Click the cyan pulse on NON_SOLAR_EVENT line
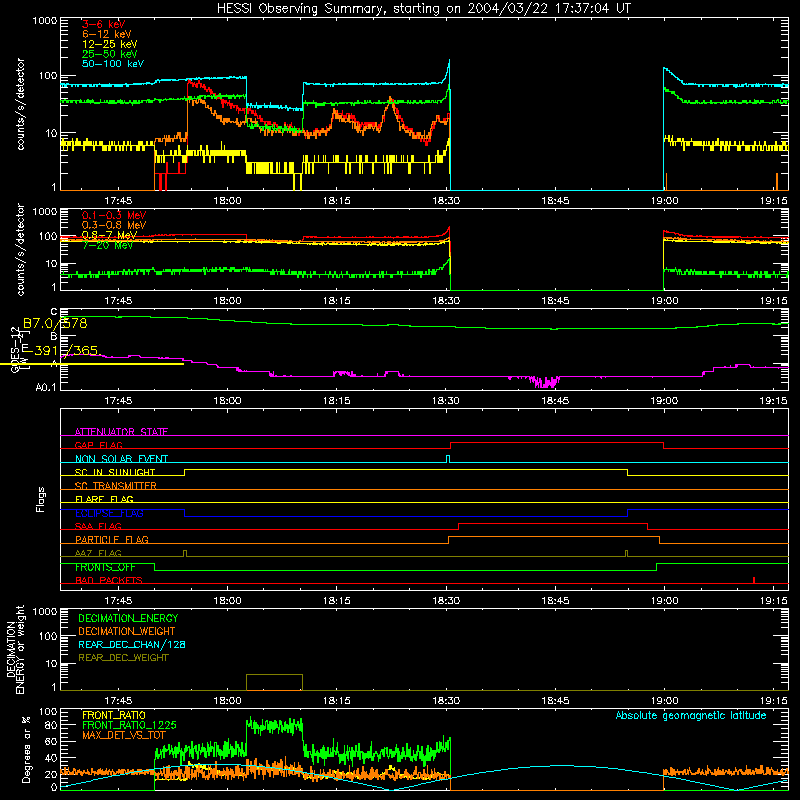 (x=448, y=459)
